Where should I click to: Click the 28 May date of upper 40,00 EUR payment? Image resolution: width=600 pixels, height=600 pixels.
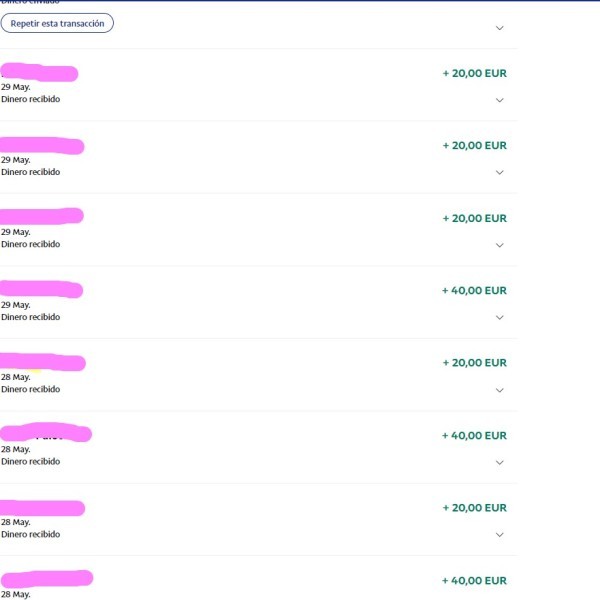(x=16, y=449)
